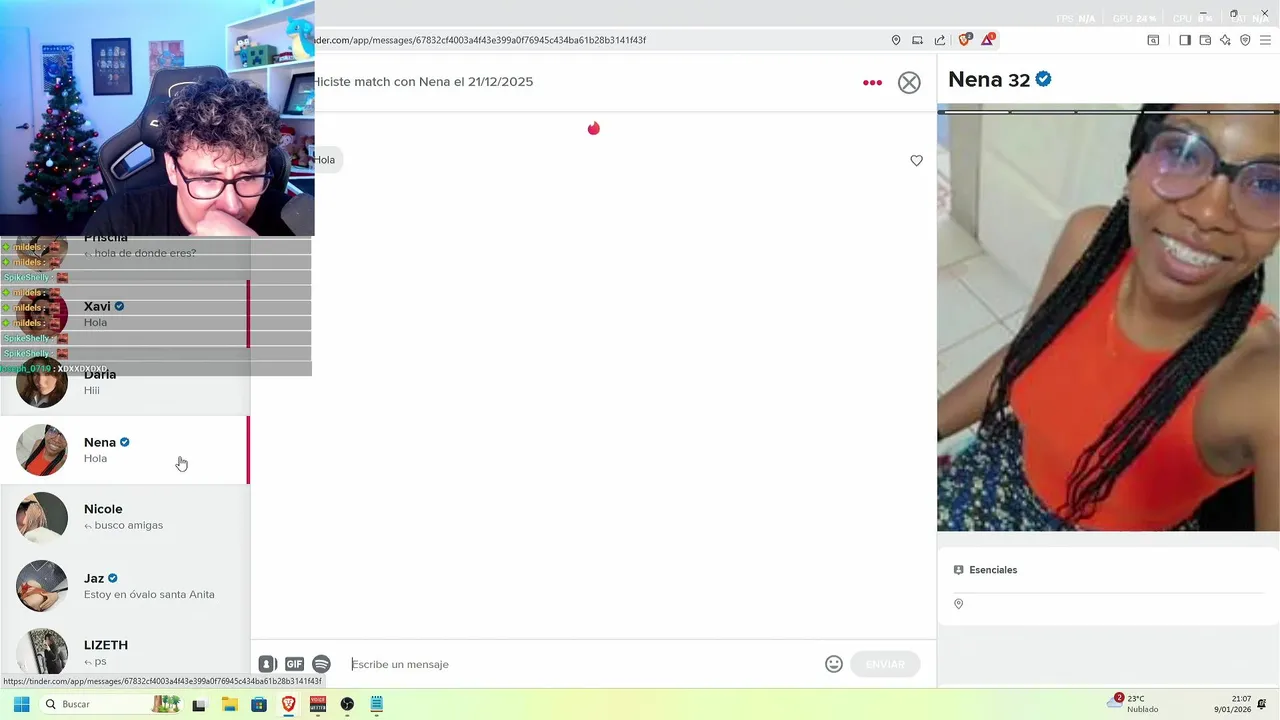Image resolution: width=1280 pixels, height=720 pixels.
Task: Click 'Estoy en óvalo santa Anita' preview text
Action: coord(149,594)
